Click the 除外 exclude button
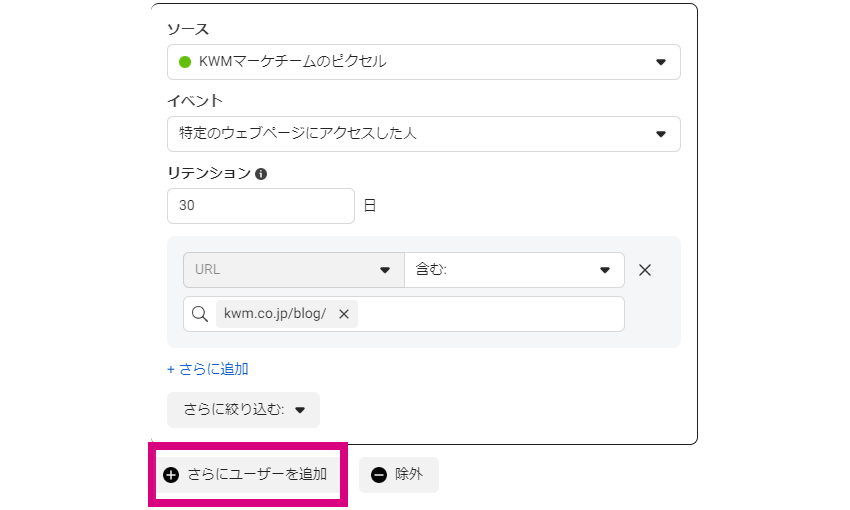Image resolution: width=850 pixels, height=510 pixels. pos(398,475)
